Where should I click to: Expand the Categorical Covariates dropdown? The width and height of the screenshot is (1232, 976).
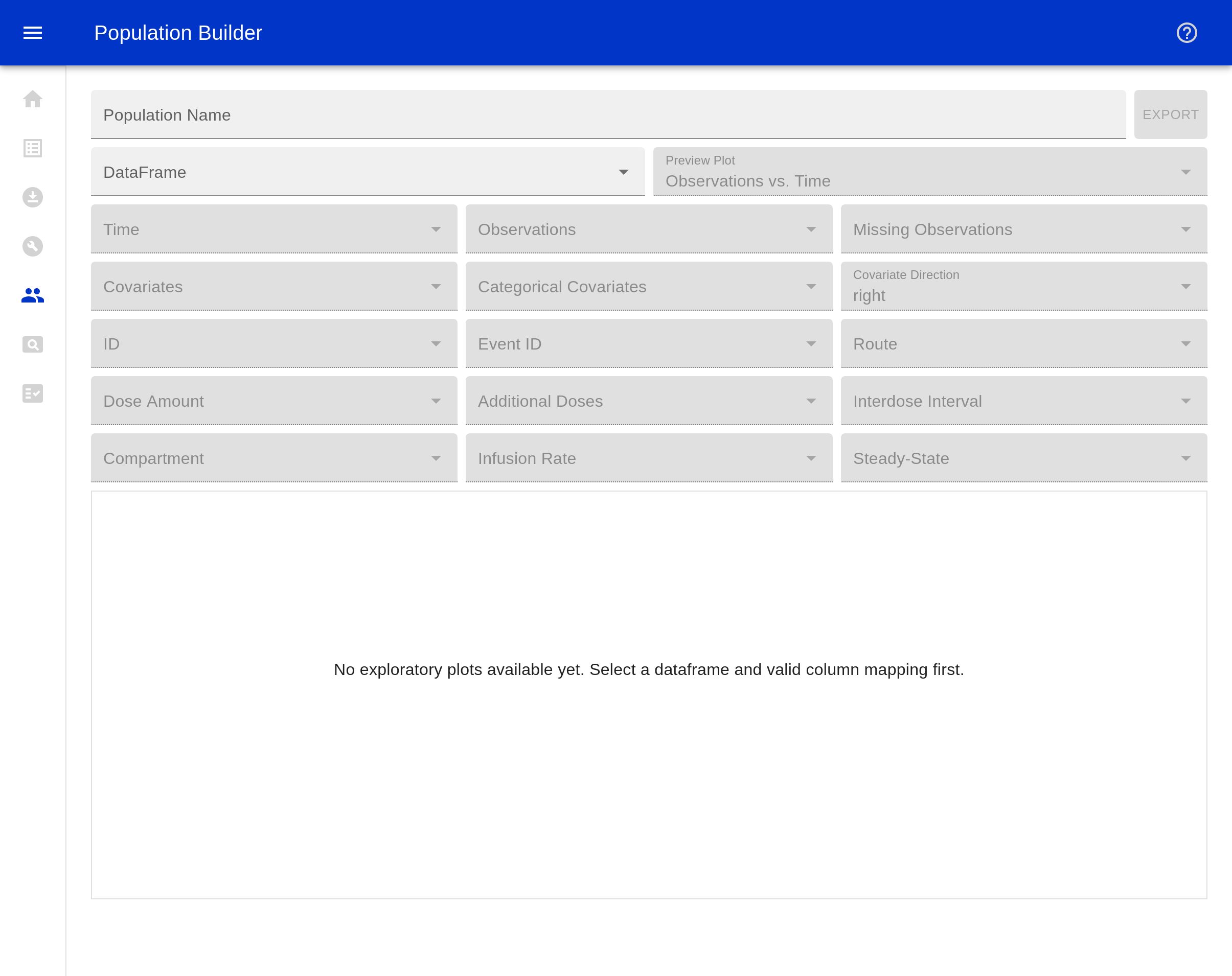[649, 286]
